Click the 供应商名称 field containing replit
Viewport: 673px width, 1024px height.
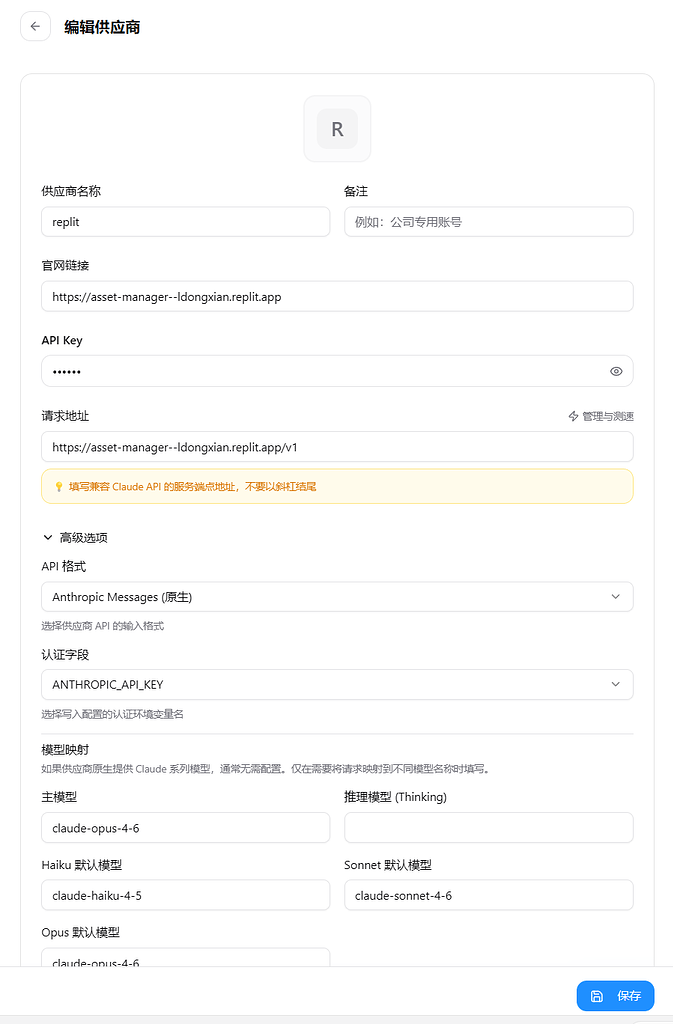click(x=186, y=222)
